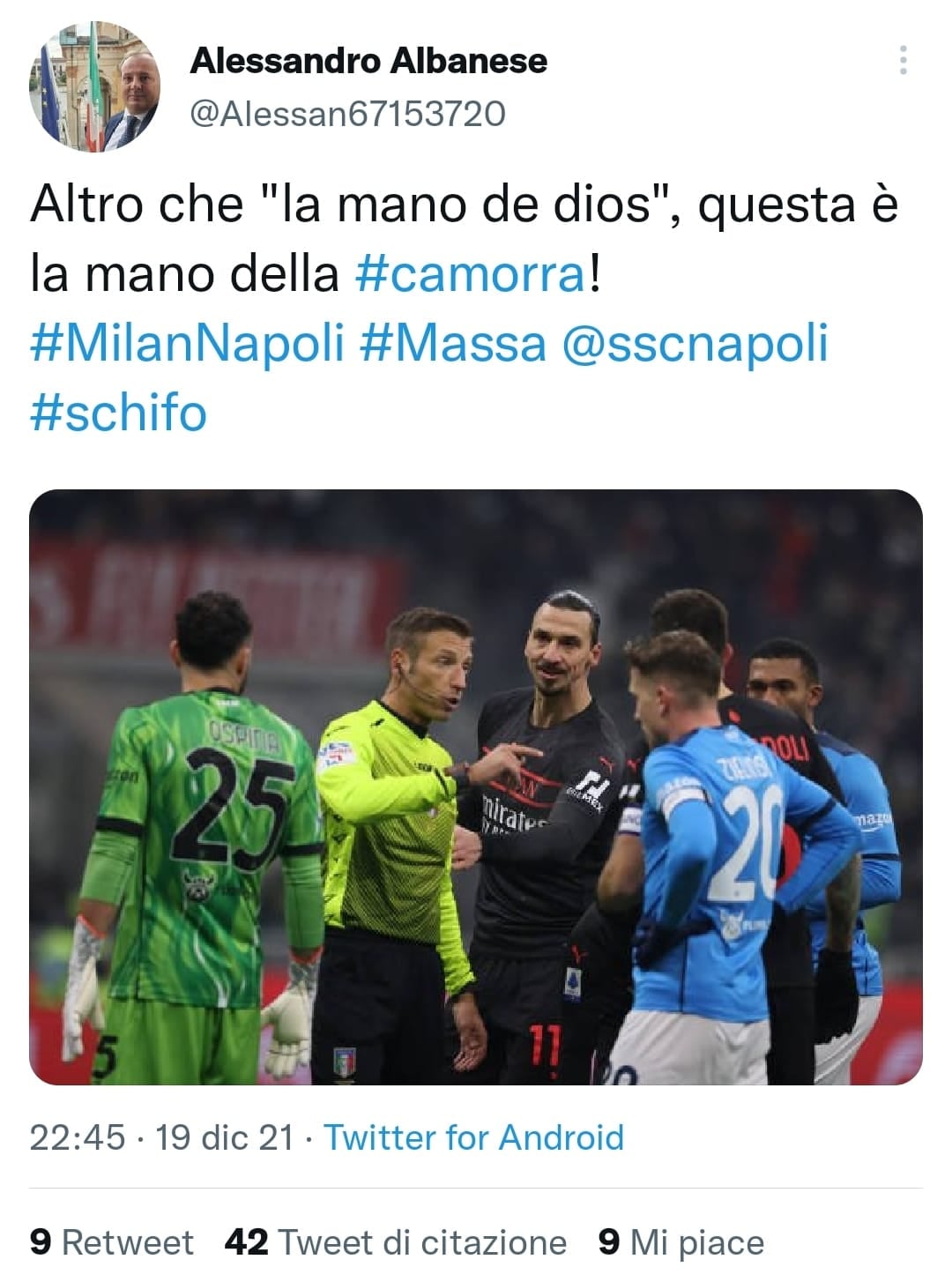This screenshot has height=1282, width=952.
Task: Open the attached match photo
Action: (x=476, y=787)
